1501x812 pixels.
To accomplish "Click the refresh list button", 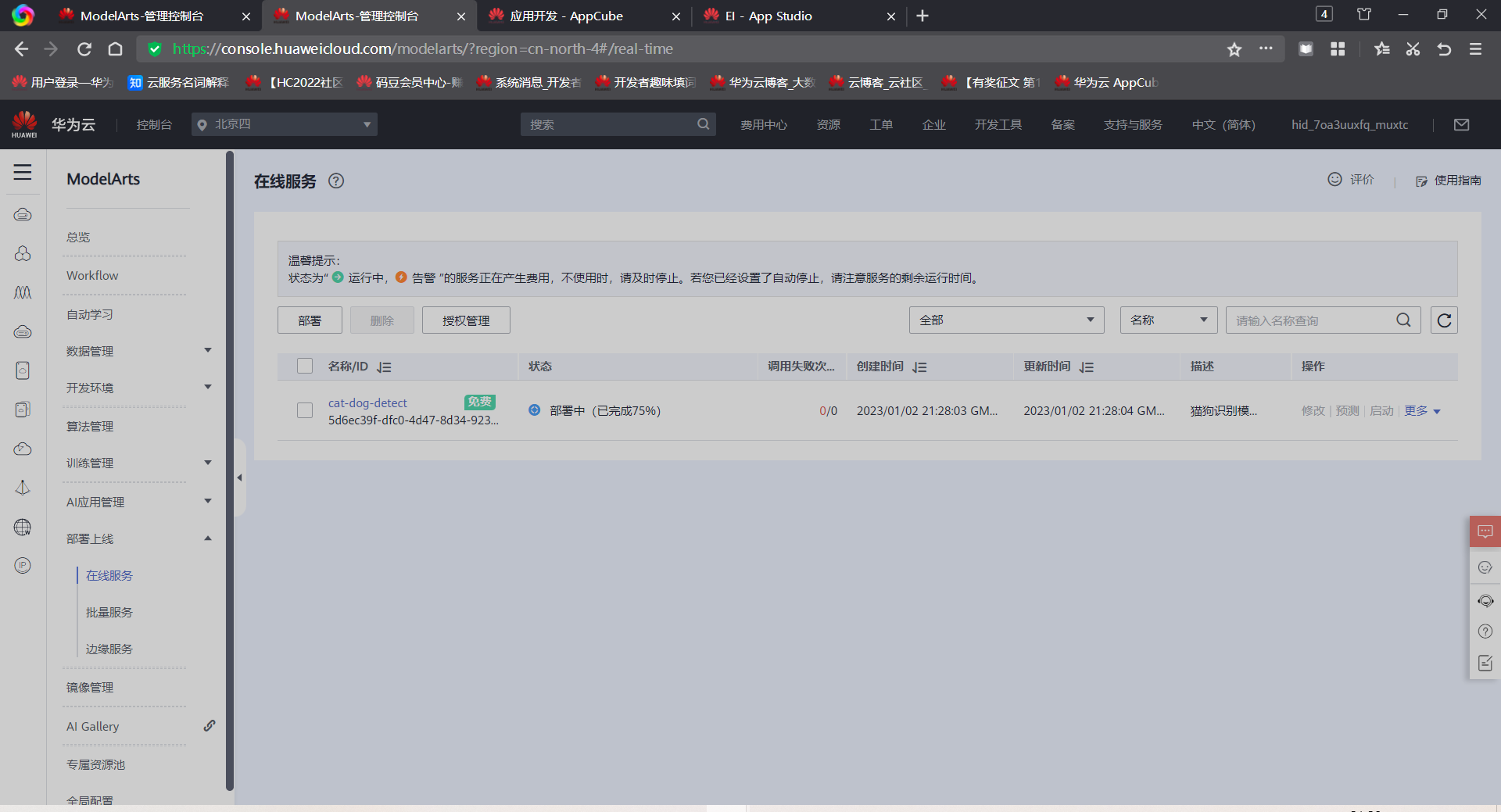I will 1444,320.
